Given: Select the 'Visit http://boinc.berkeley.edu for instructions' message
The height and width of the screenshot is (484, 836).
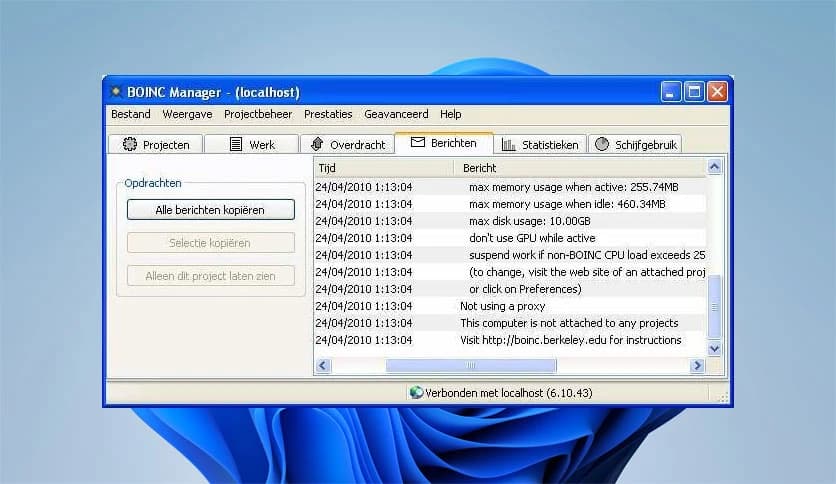Looking at the screenshot, I should 510,340.
